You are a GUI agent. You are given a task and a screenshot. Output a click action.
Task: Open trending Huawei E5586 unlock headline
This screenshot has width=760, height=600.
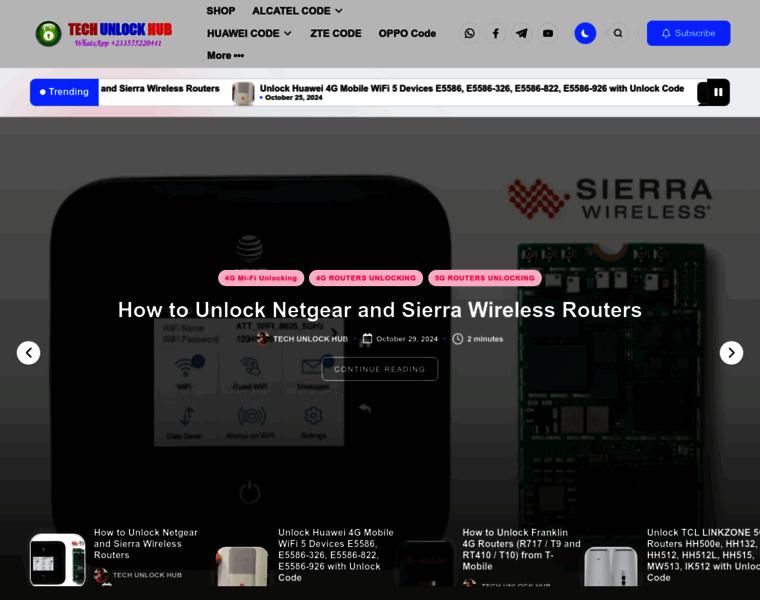click(472, 88)
